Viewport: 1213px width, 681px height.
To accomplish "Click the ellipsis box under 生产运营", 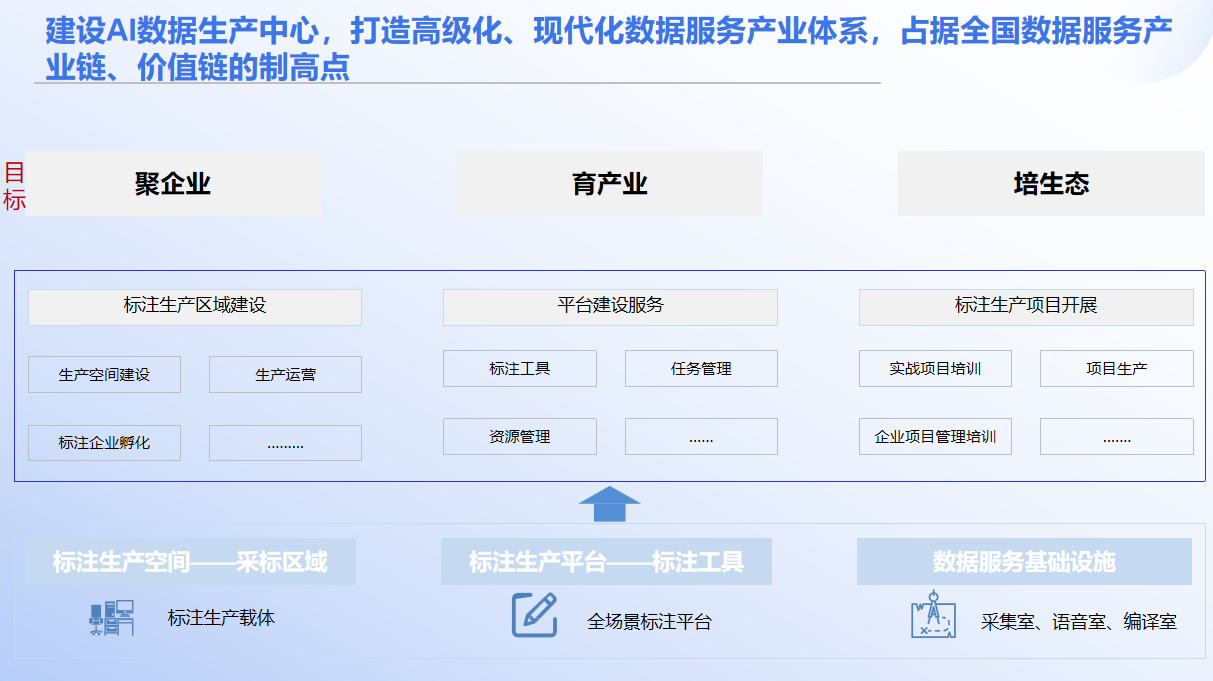I will tap(285, 443).
